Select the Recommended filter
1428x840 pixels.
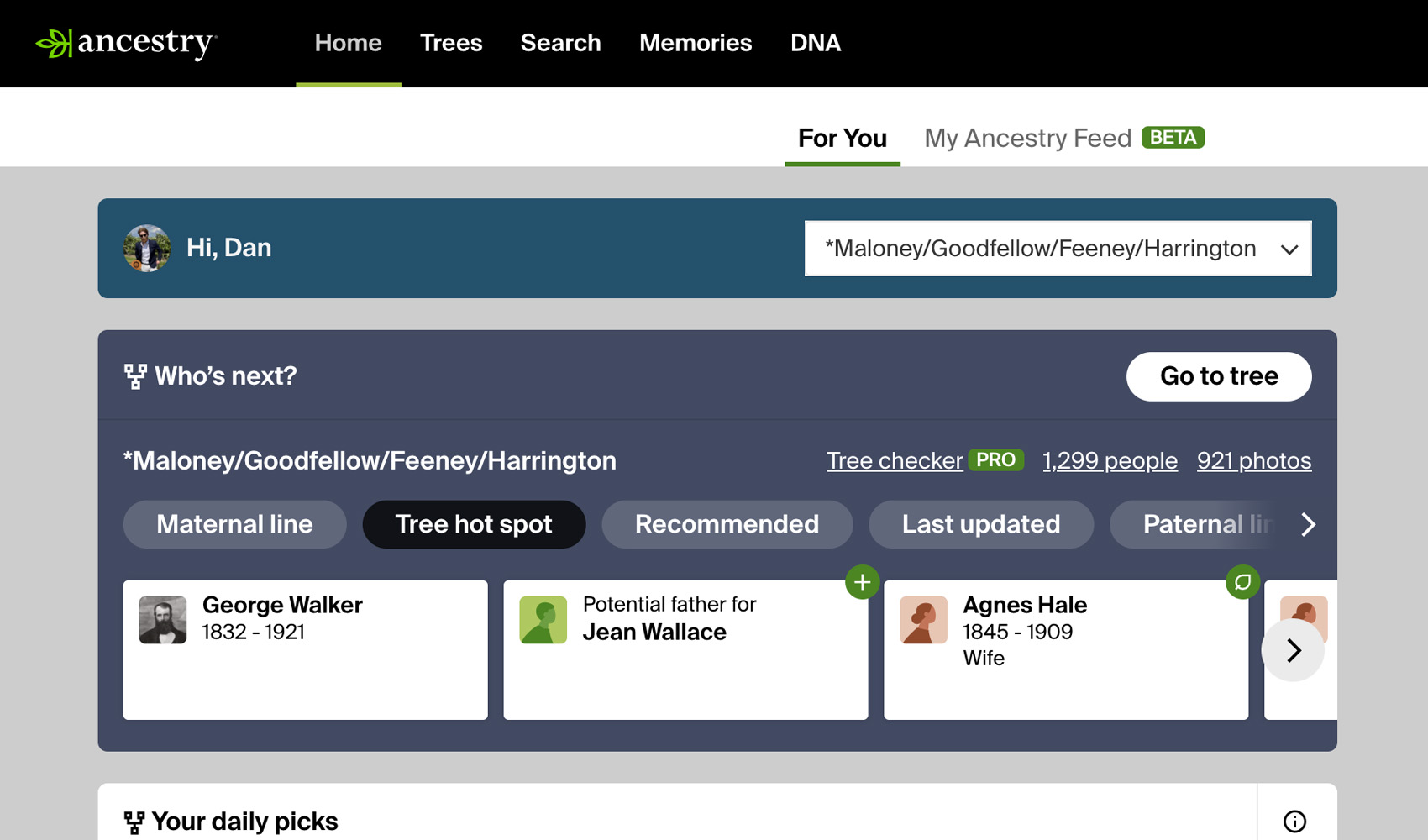click(727, 524)
